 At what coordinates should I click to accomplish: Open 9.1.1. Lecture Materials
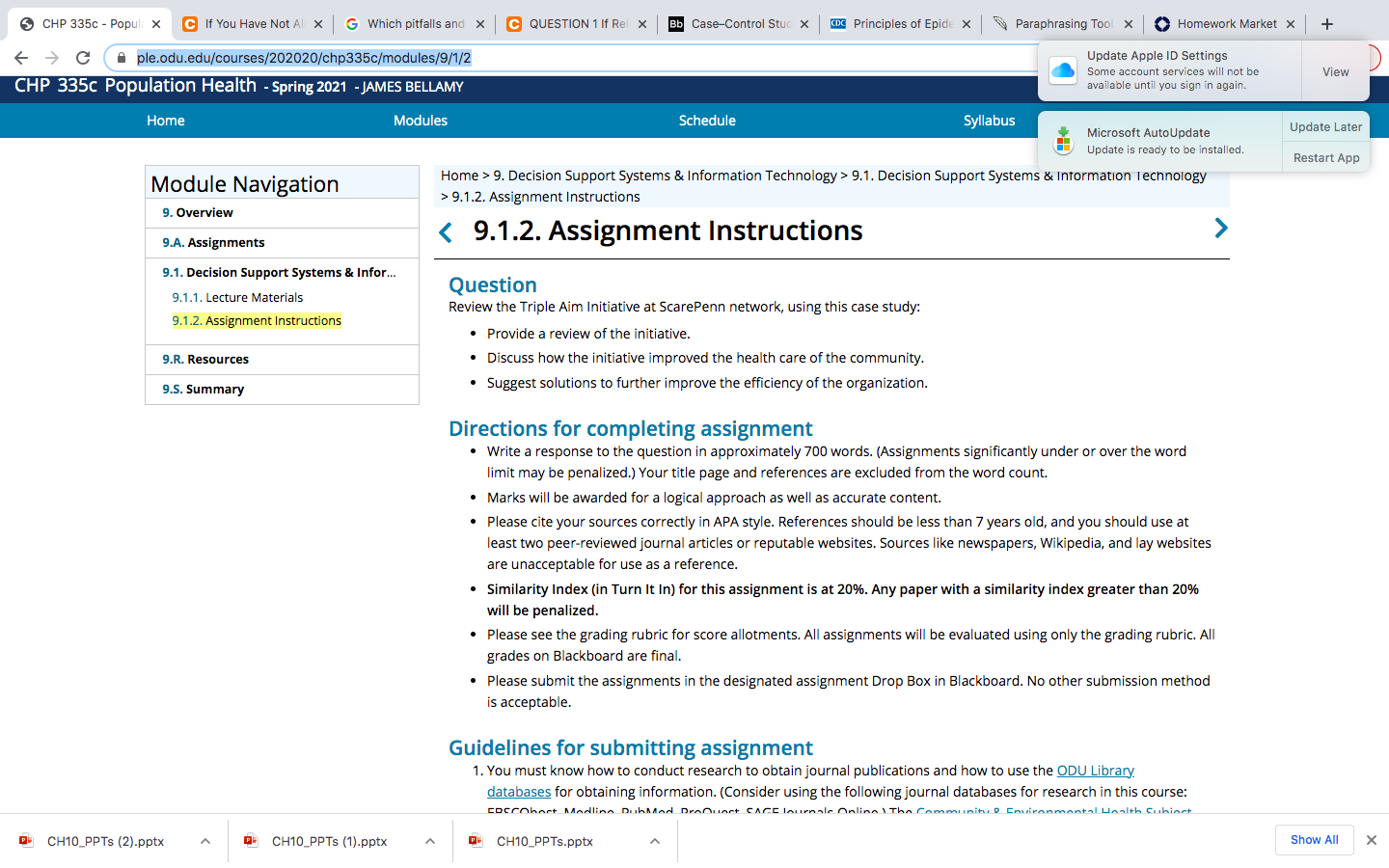237,297
